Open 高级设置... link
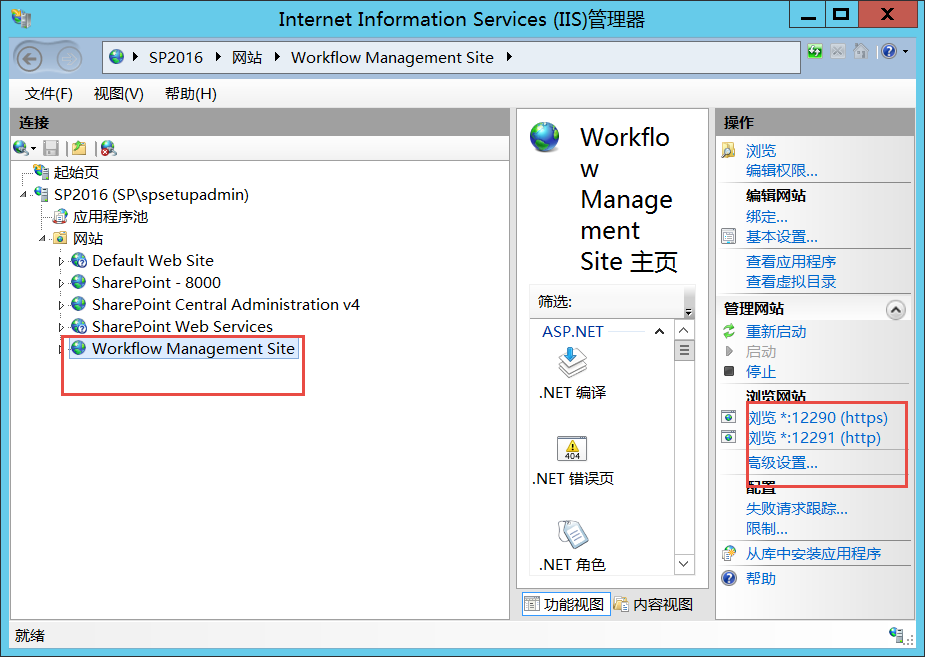925x657 pixels. coord(782,462)
